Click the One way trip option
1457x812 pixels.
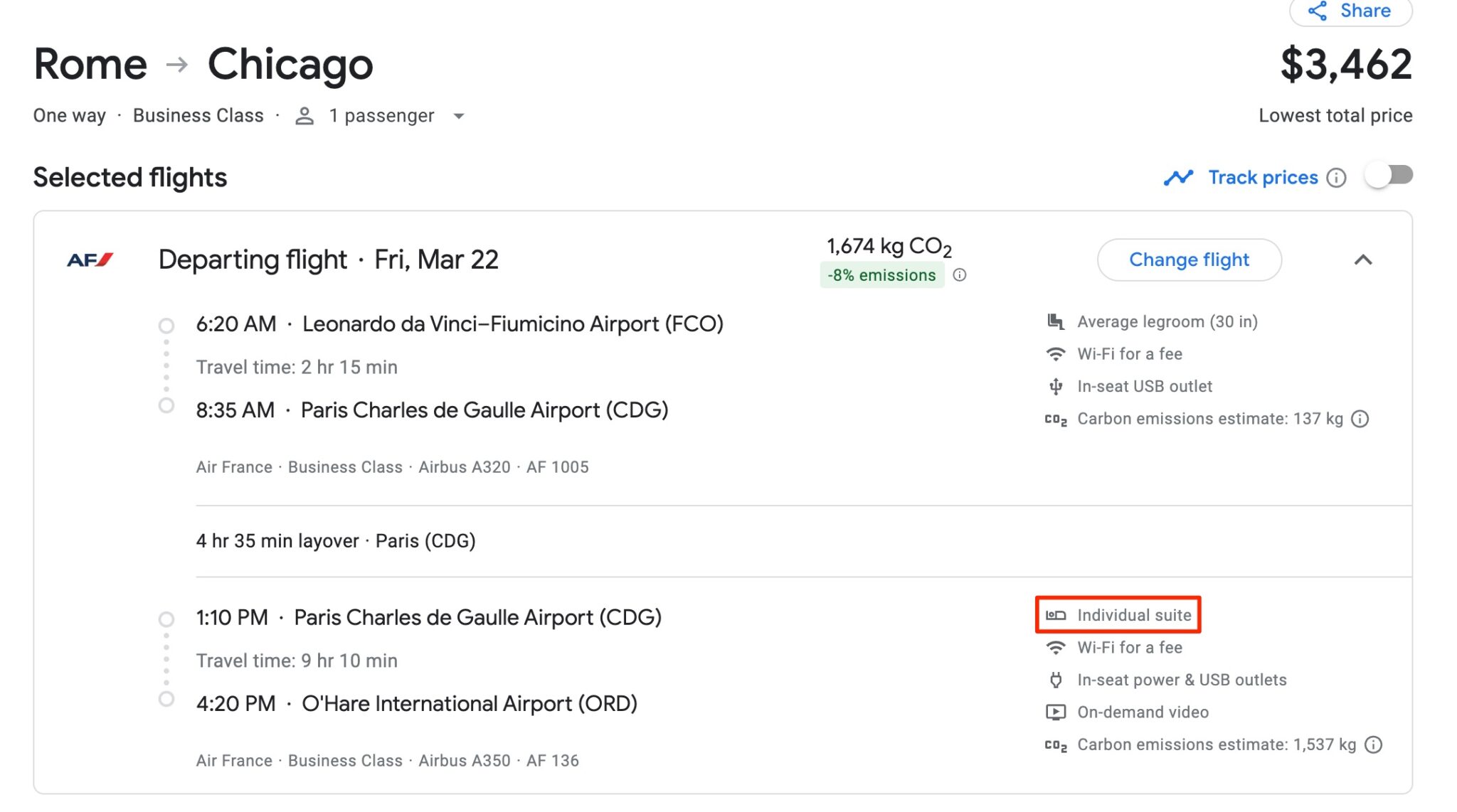tap(68, 115)
